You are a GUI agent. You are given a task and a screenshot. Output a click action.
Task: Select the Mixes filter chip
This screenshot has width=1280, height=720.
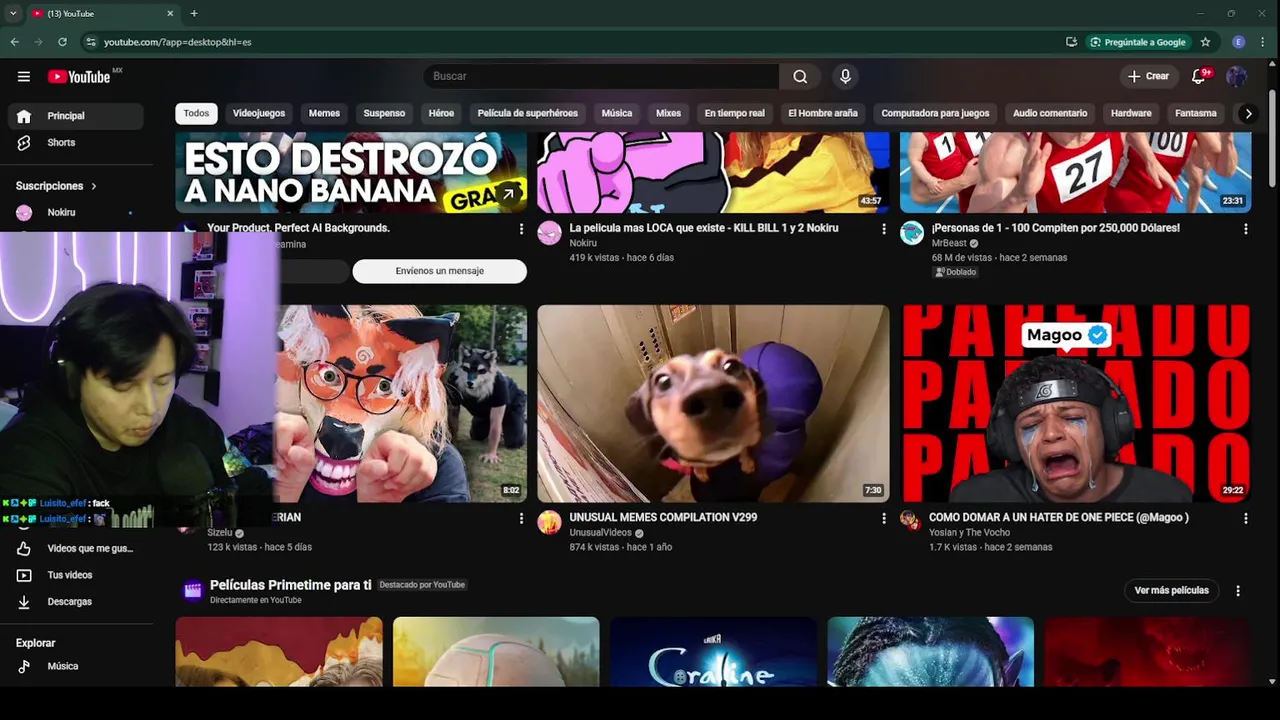668,113
